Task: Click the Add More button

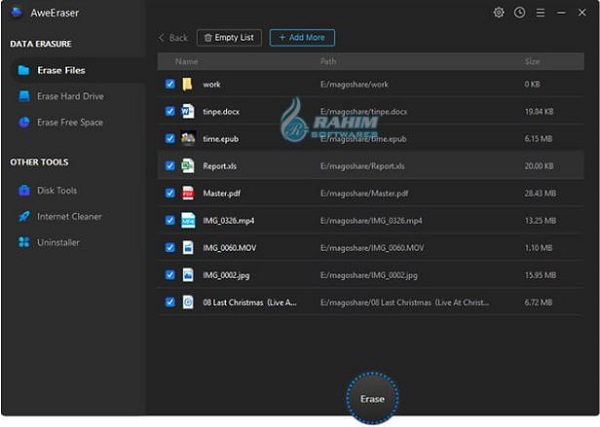Action: click(302, 37)
